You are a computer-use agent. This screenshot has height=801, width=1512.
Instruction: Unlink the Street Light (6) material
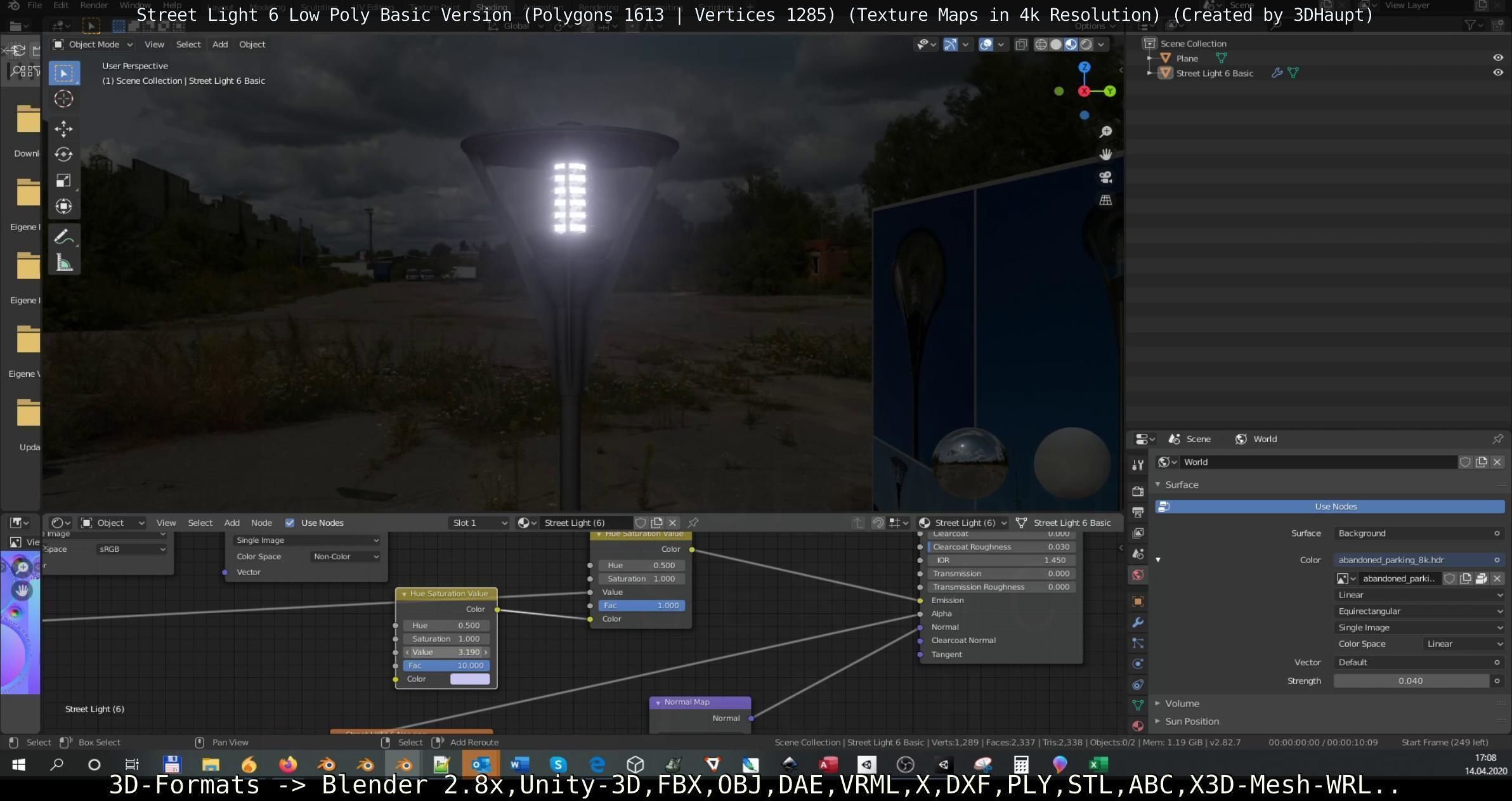672,523
